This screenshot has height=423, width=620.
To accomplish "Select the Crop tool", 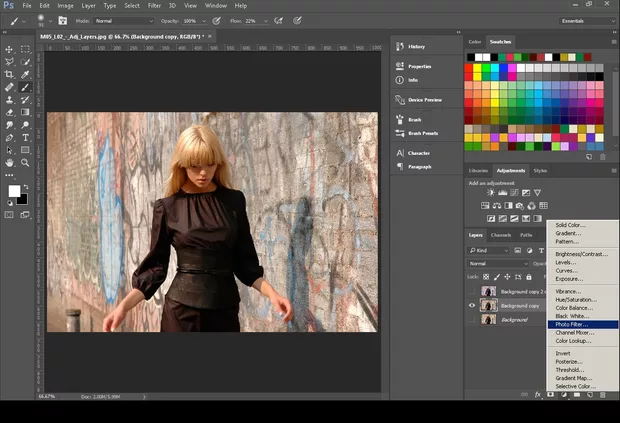I will (x=9, y=74).
